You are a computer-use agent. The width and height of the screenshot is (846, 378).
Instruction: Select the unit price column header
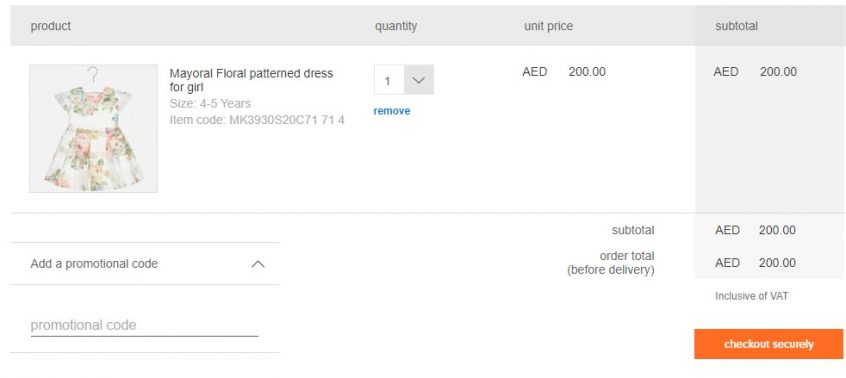pyautogui.click(x=548, y=26)
